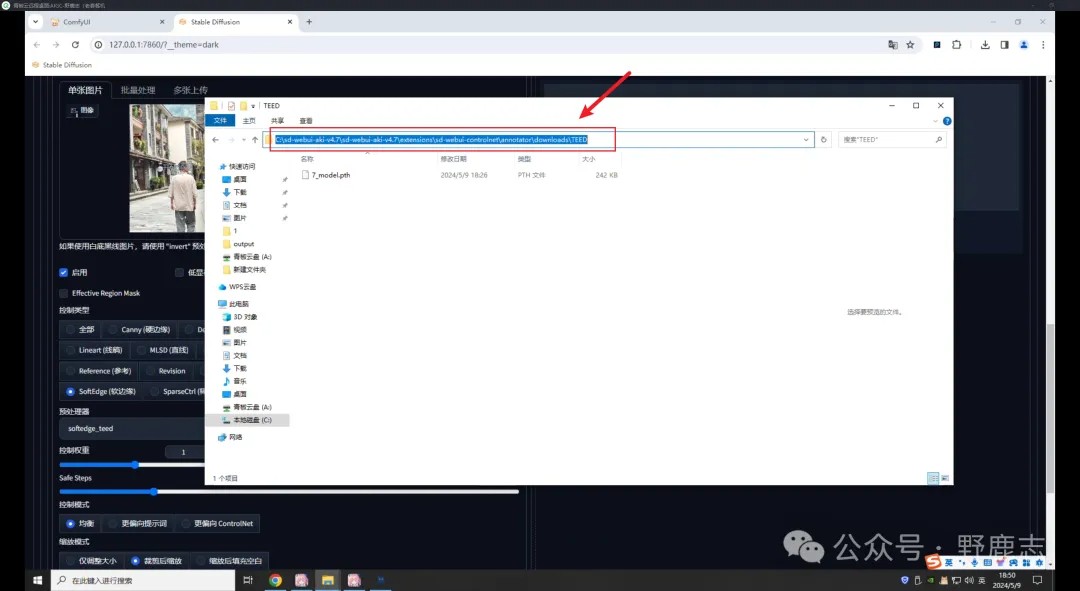Viewport: 1080px width, 591px height.
Task: Open Chrome's extensions puzzle icon
Action: (957, 45)
